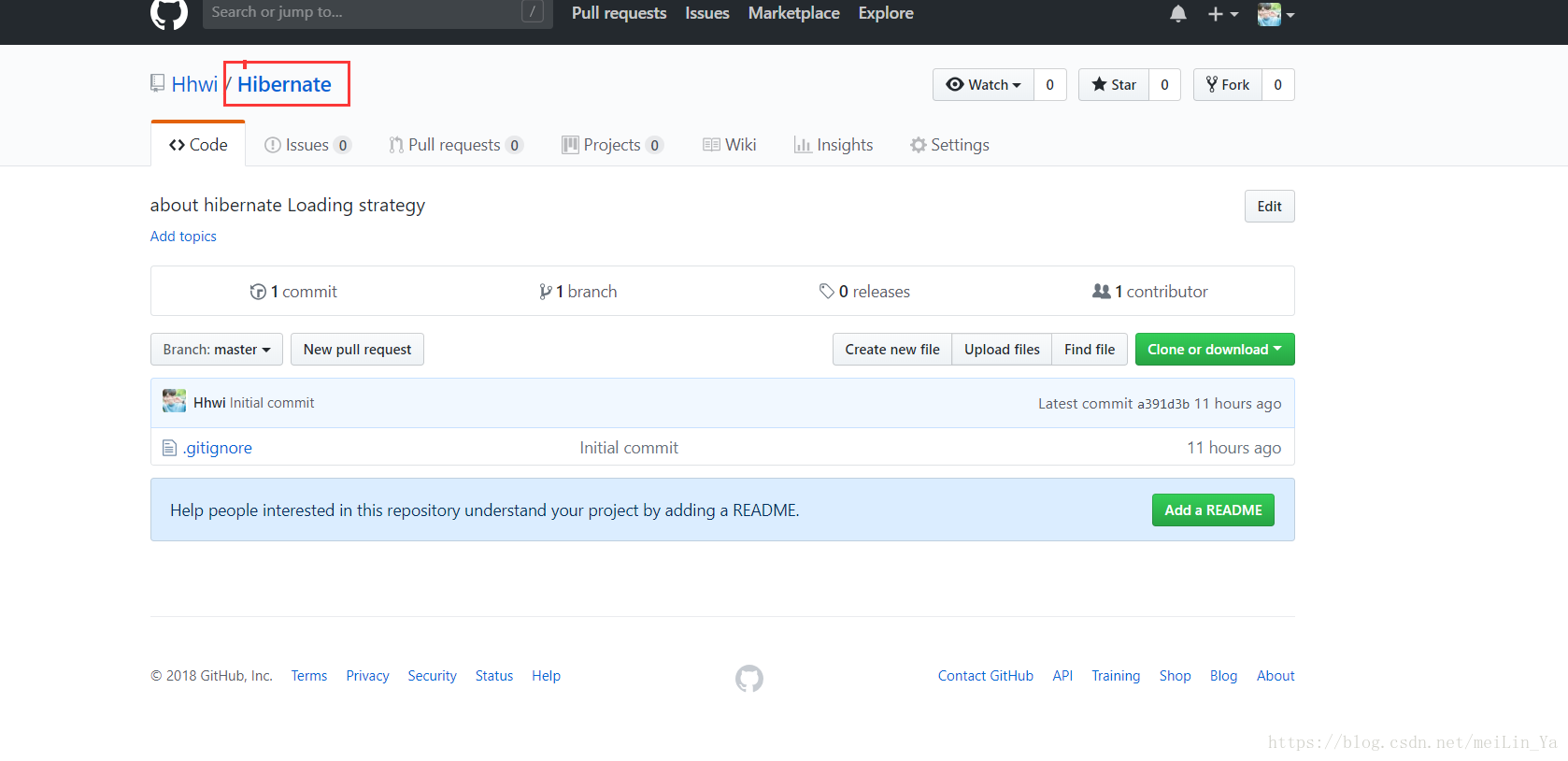Open footer Terms link
The height and width of the screenshot is (761, 1568).
[309, 676]
